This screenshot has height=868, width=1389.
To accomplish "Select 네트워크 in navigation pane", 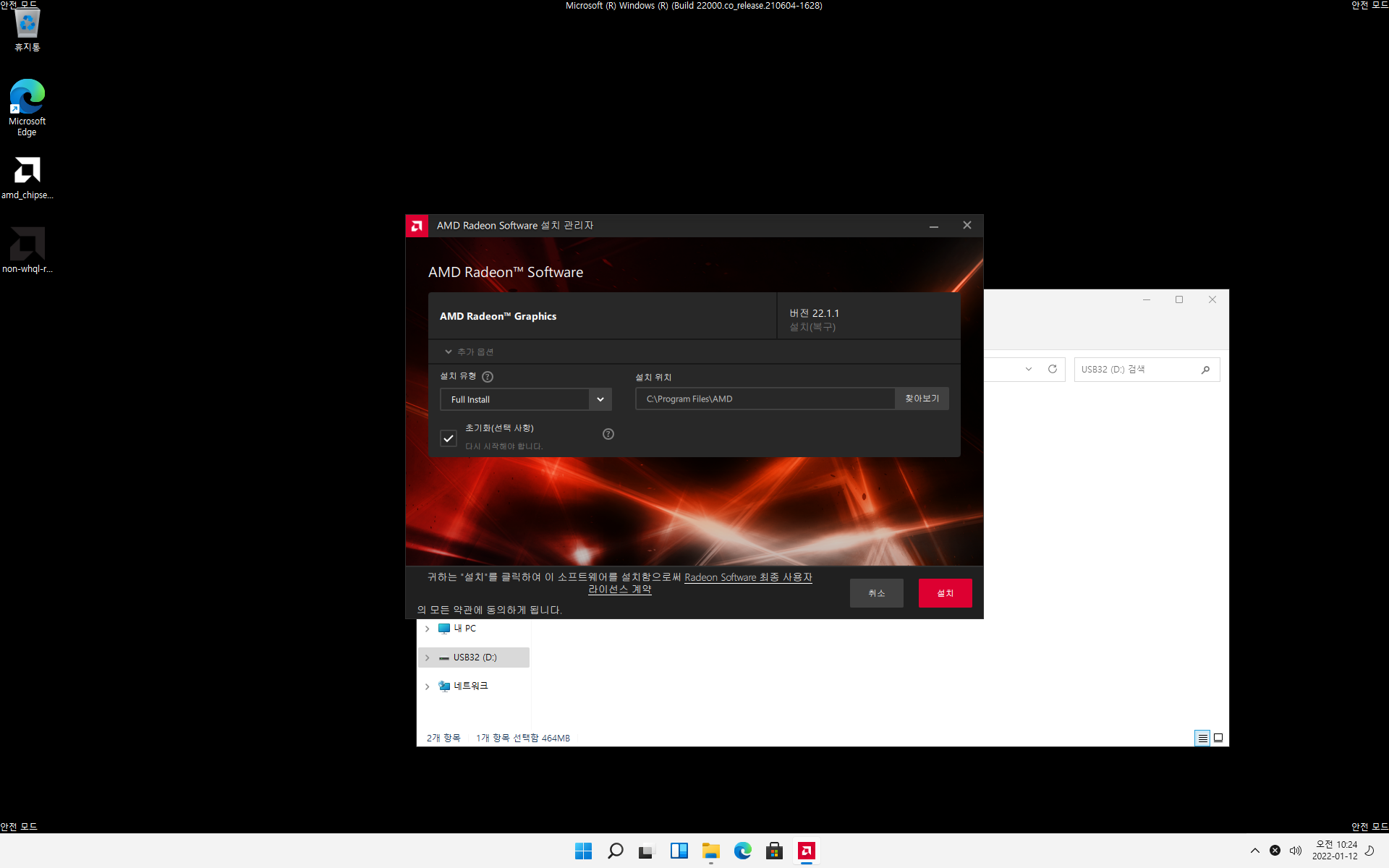I will point(470,686).
